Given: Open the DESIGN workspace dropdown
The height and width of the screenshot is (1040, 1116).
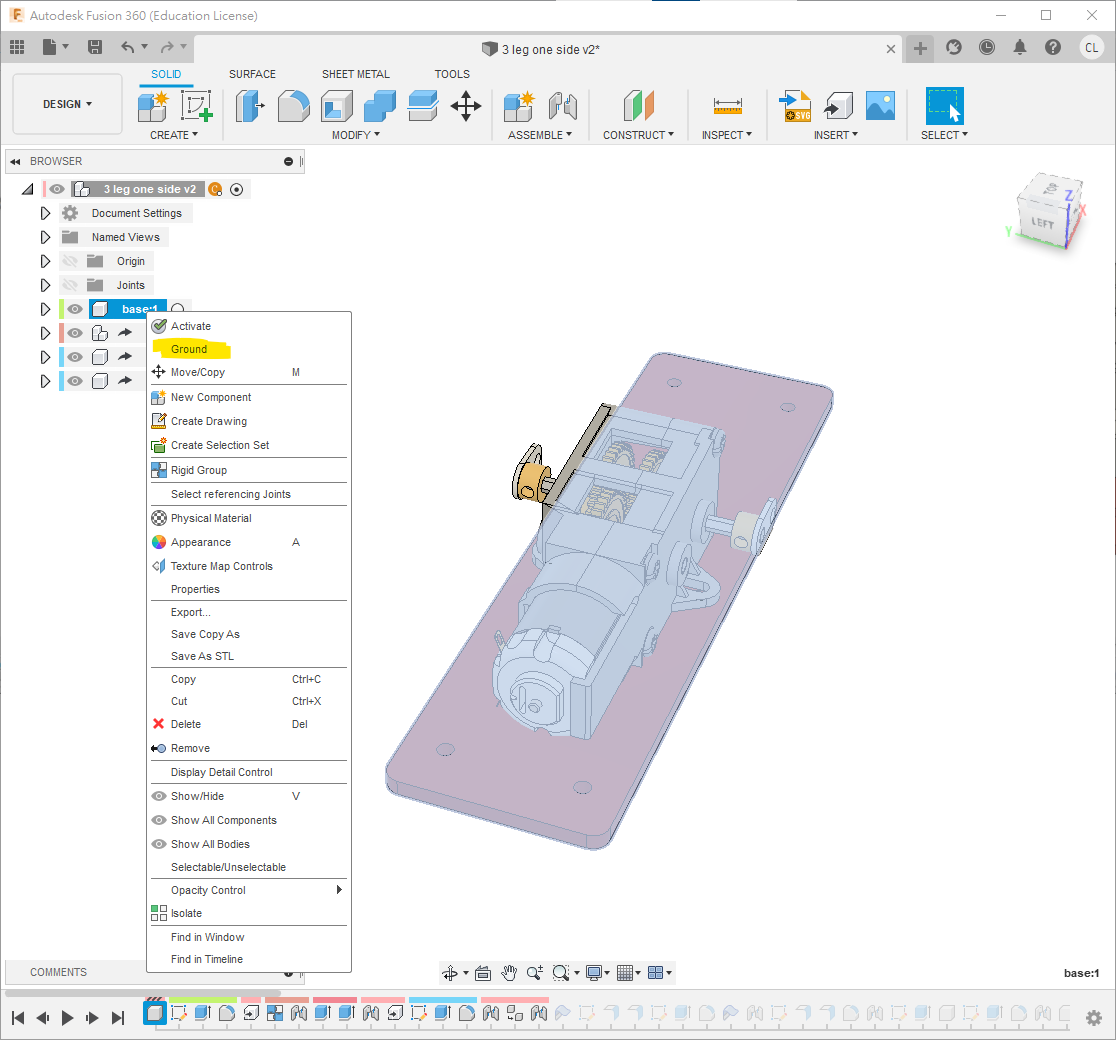Looking at the screenshot, I should click(67, 104).
